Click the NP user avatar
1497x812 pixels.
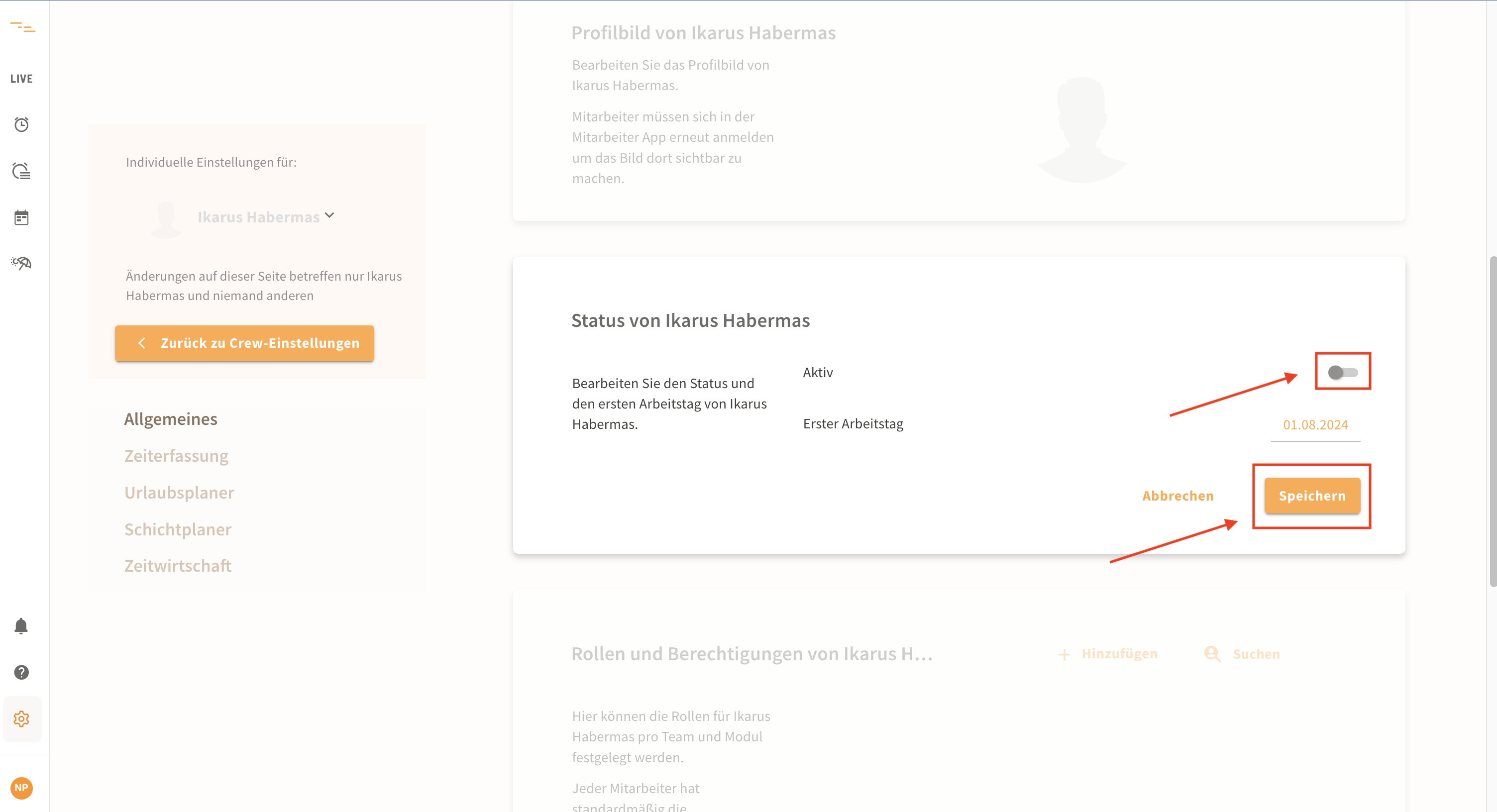click(21, 788)
